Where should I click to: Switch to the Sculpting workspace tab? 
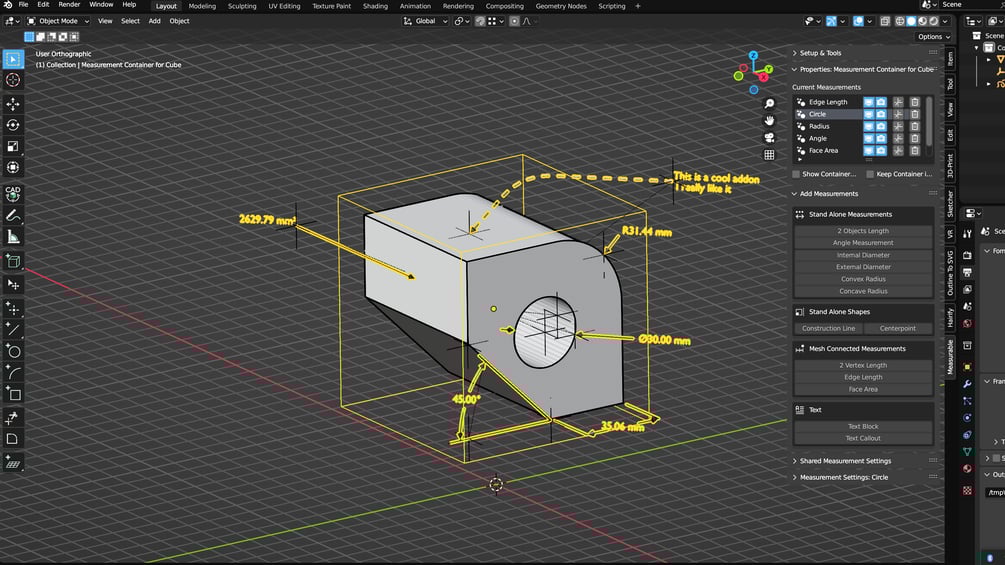(242, 6)
